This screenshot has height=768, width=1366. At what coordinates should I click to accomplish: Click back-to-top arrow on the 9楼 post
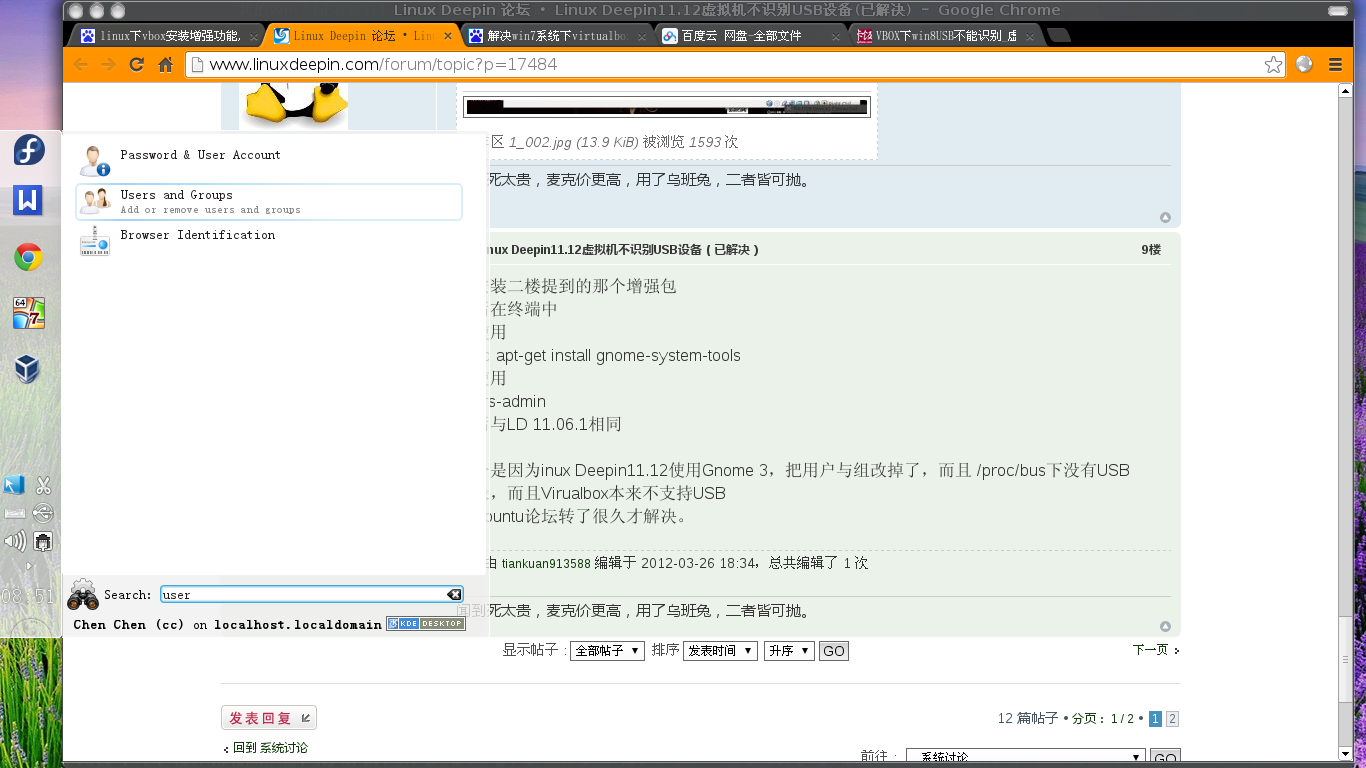click(x=1165, y=627)
